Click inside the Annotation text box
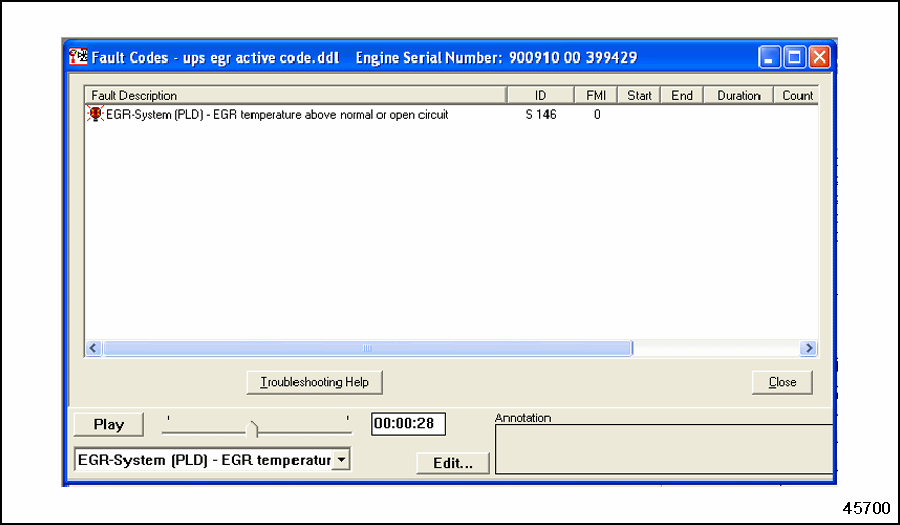This screenshot has width=900, height=525. tap(664, 449)
